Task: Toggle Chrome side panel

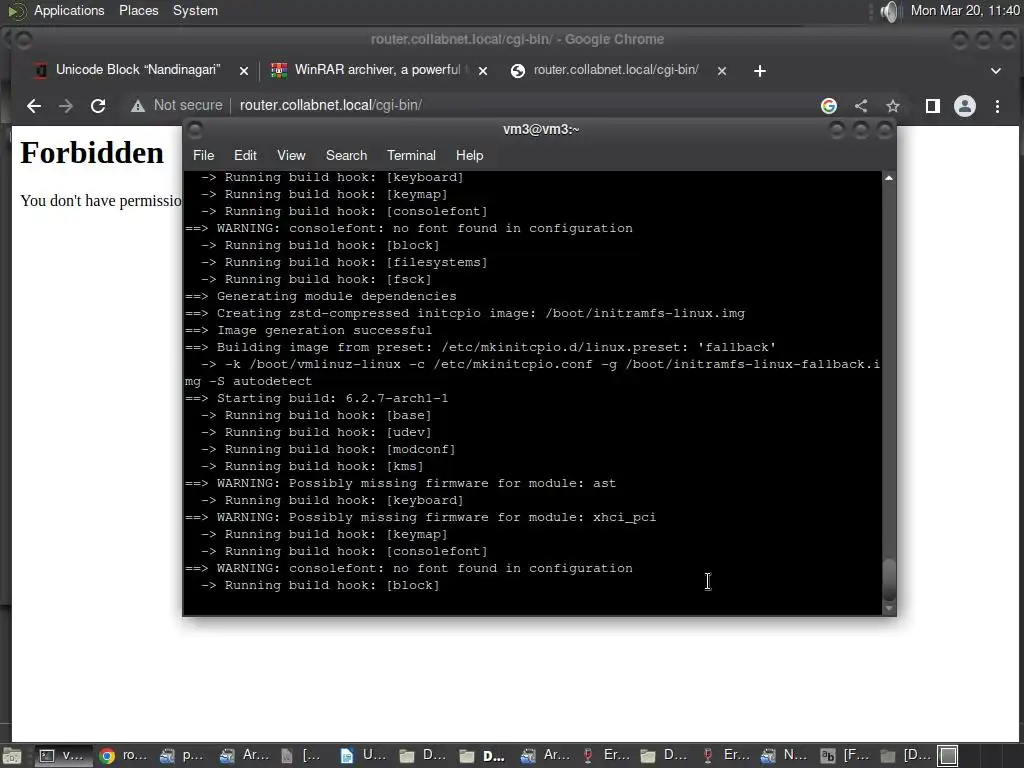Action: [933, 106]
